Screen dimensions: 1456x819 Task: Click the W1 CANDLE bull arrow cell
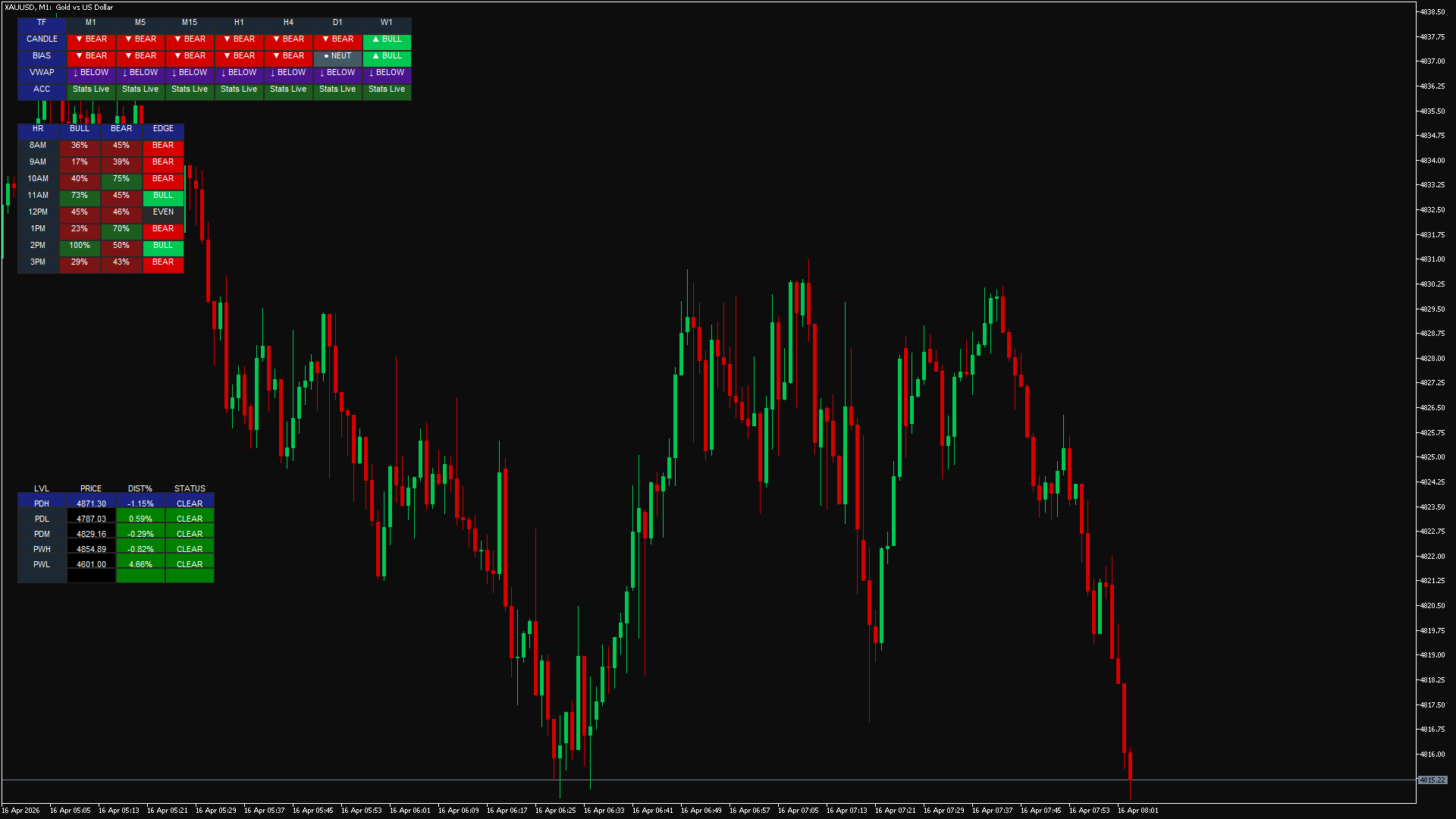pos(387,39)
